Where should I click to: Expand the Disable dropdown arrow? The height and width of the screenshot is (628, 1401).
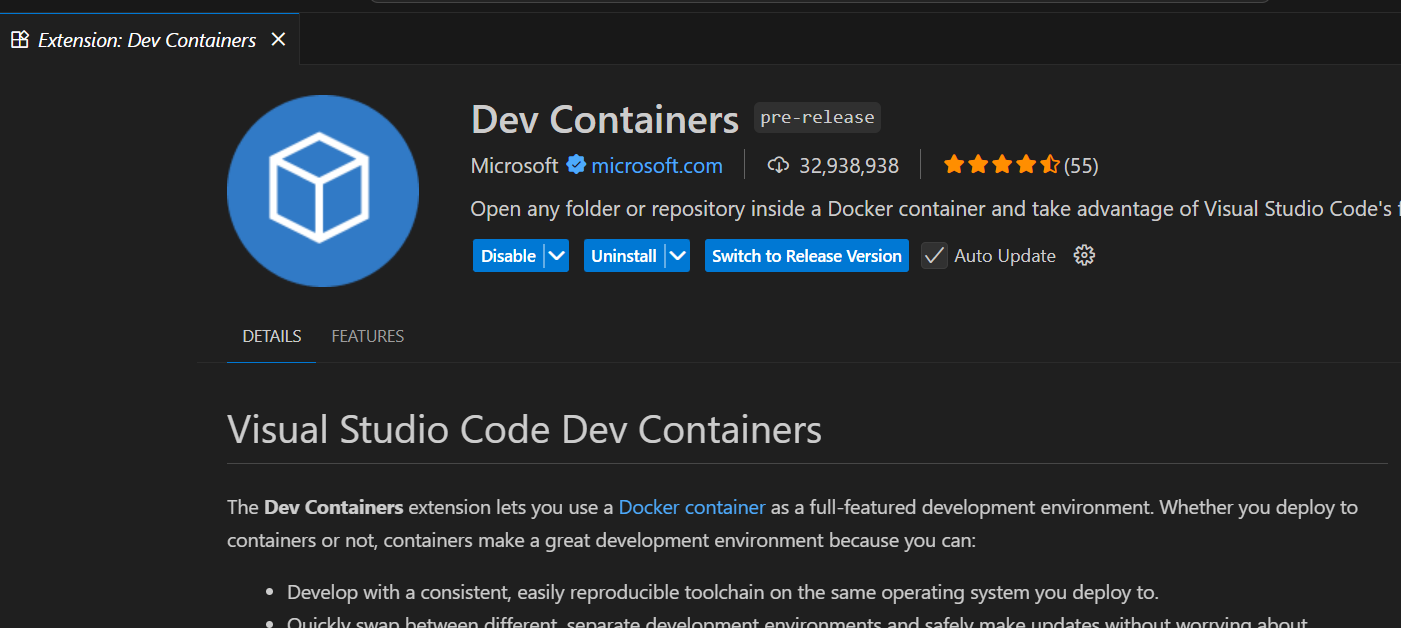(557, 256)
